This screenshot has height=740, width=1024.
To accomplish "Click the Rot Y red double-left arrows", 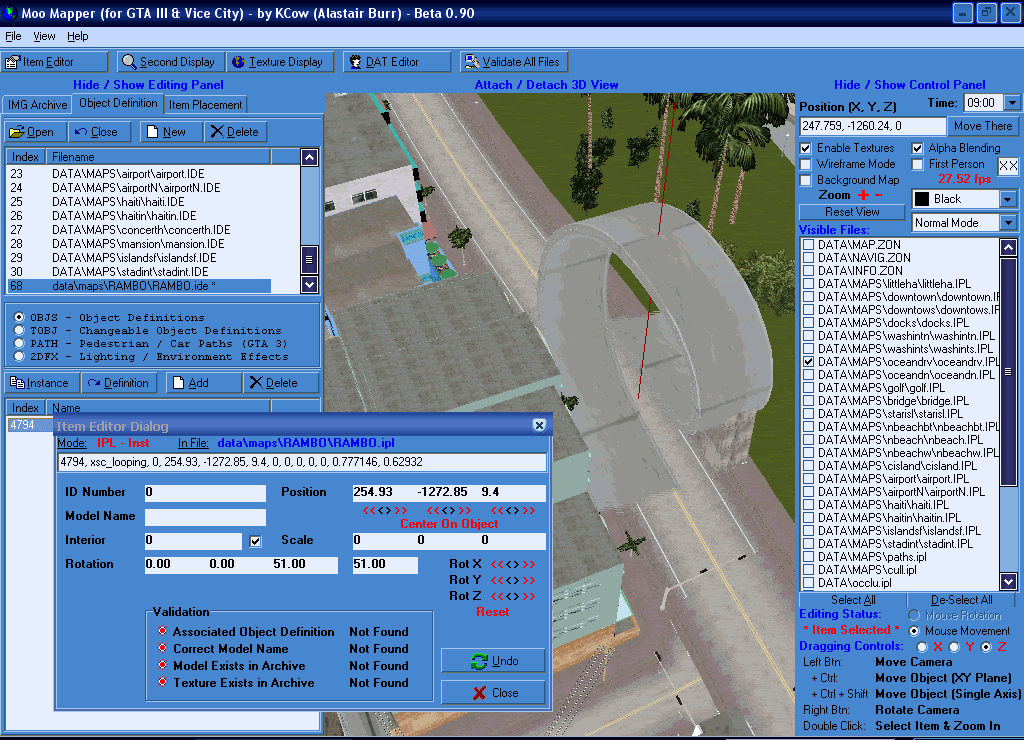I will click(x=498, y=580).
